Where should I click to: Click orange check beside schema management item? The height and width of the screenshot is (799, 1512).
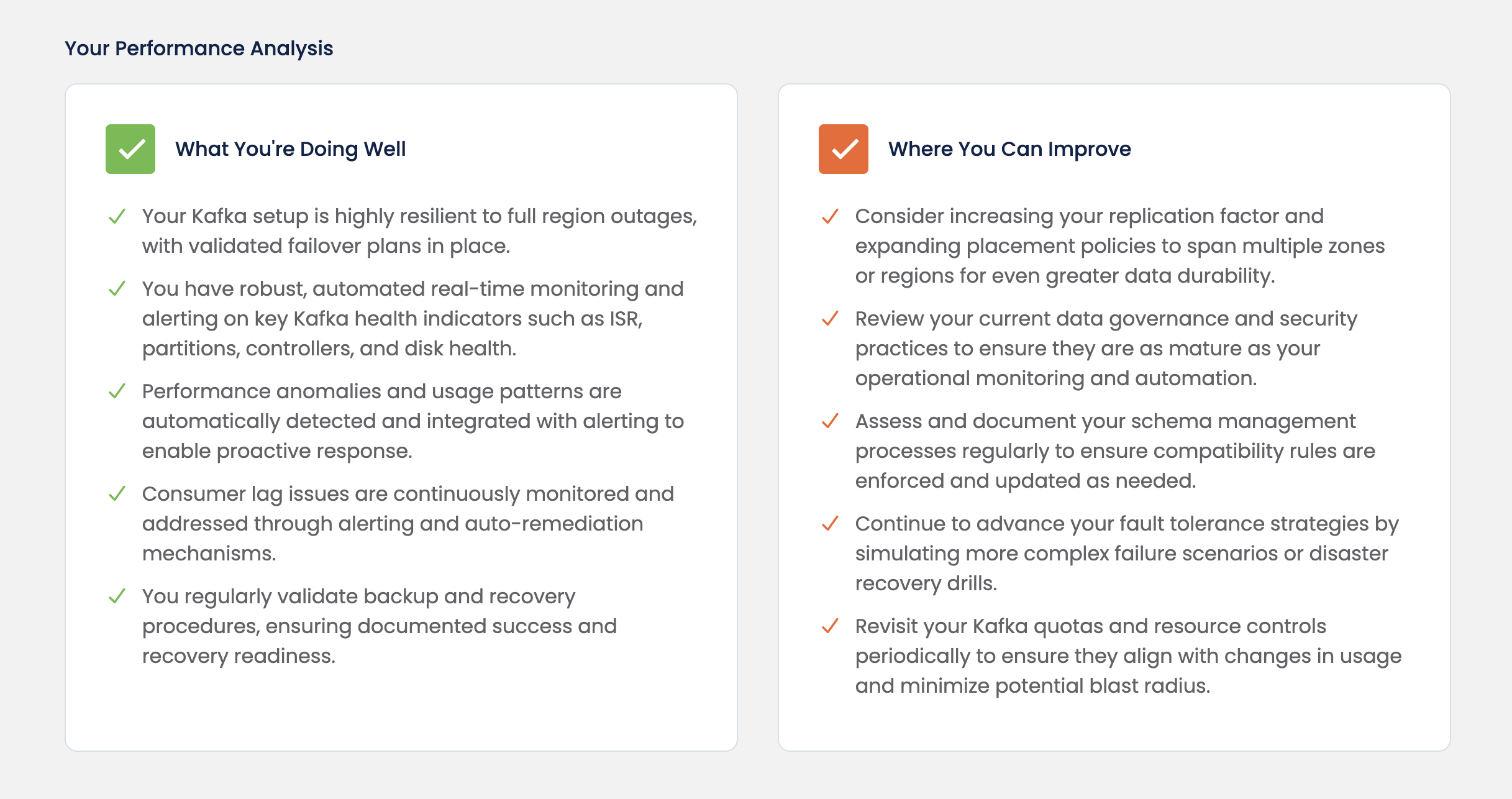coord(830,421)
